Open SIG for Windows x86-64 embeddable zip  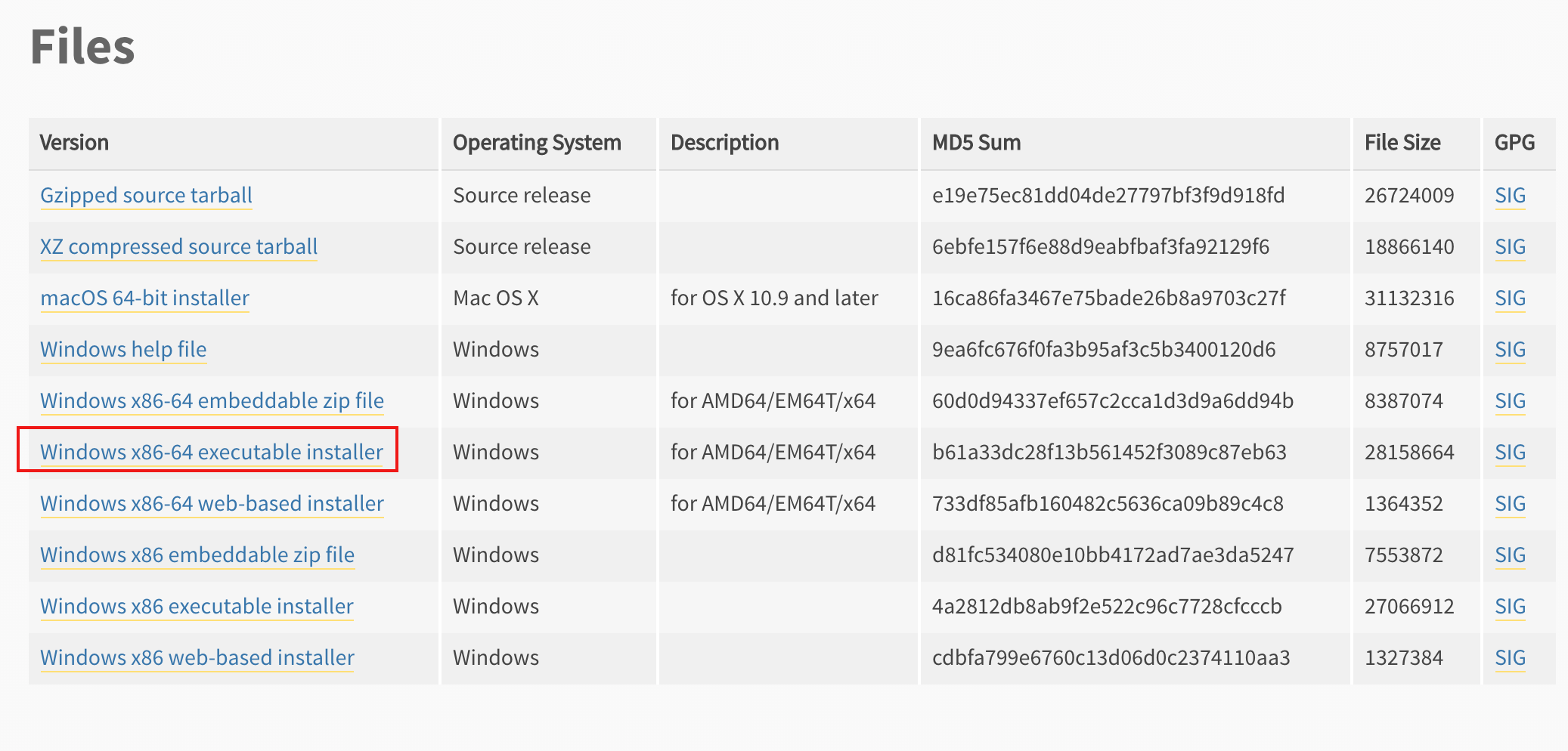point(1510,401)
